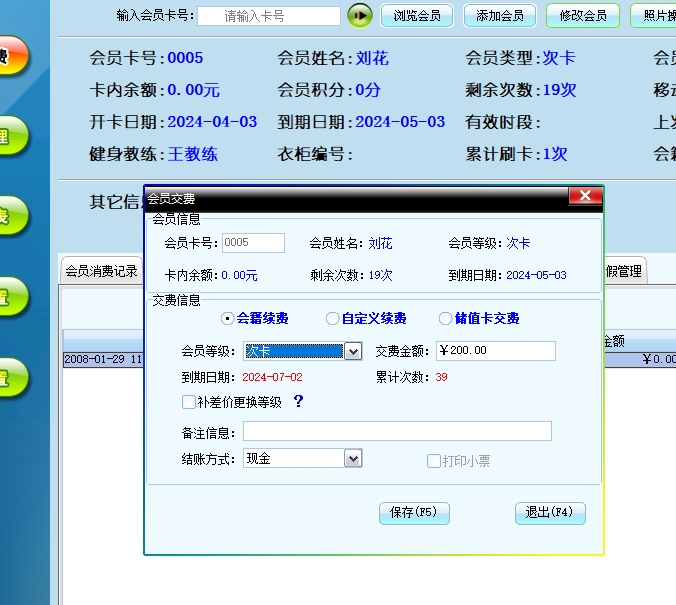Image resolution: width=676 pixels, height=605 pixels.
Task: Click the 浏览会员 button
Action: click(417, 15)
